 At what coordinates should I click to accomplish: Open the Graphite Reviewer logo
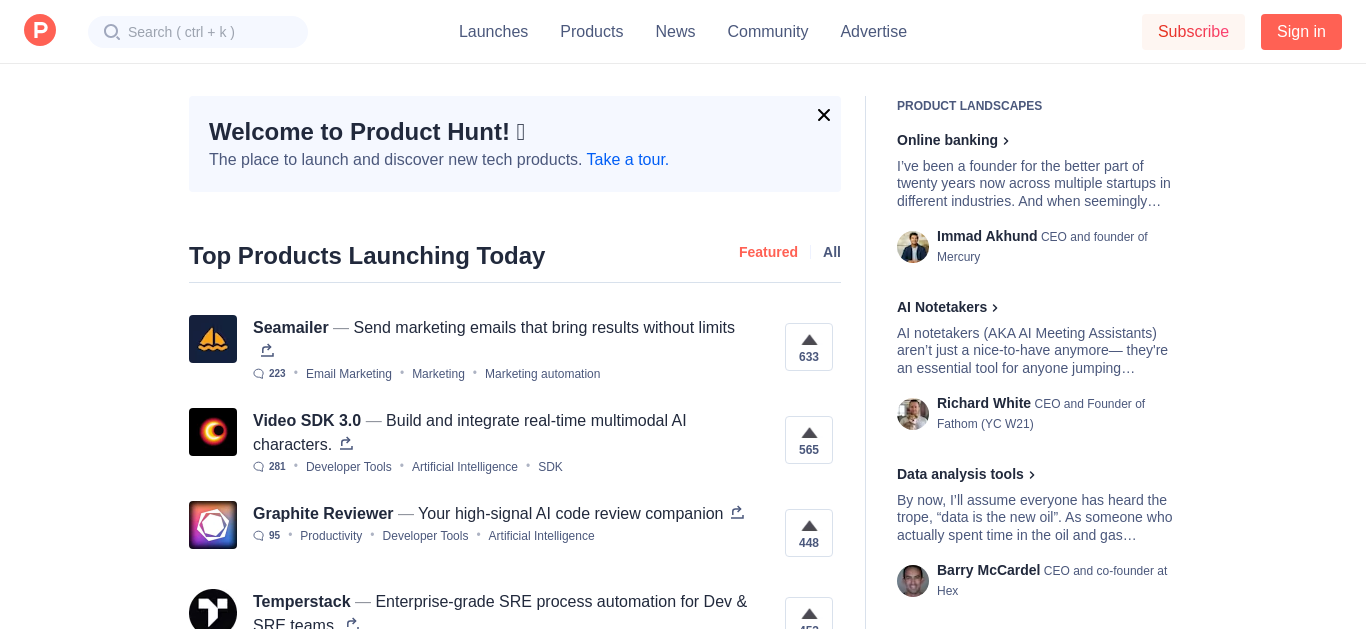point(213,525)
